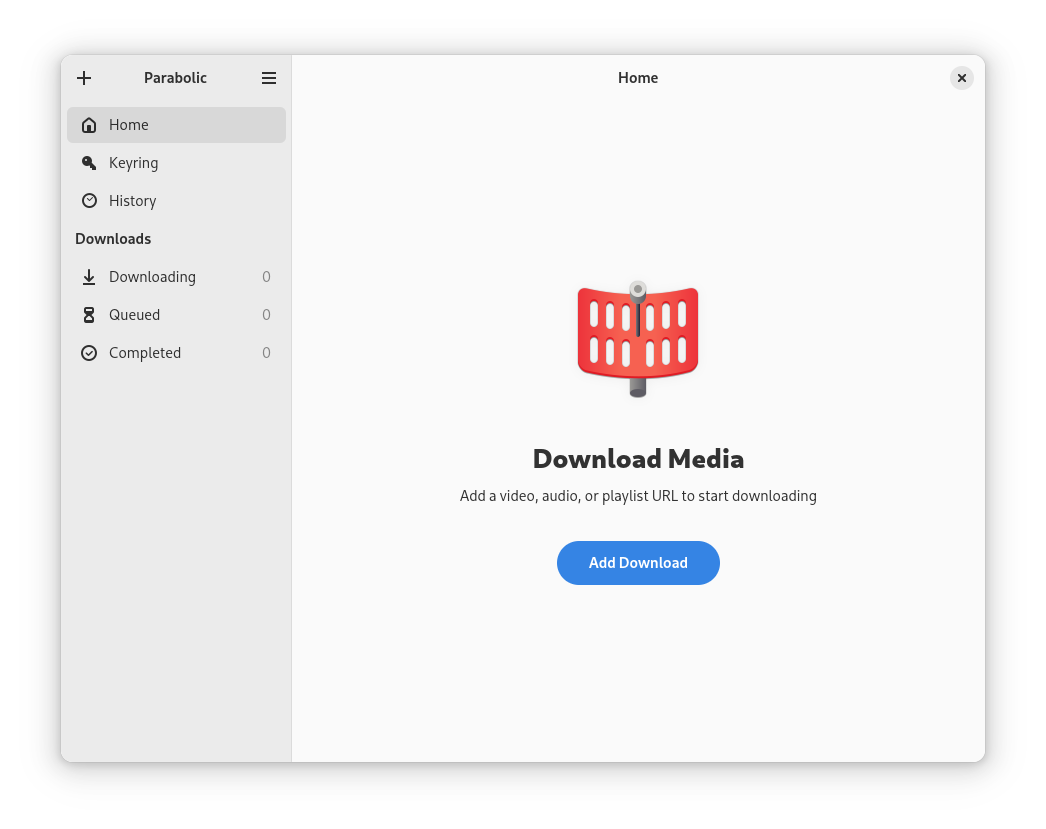Click the Home title in the header bar

(638, 78)
